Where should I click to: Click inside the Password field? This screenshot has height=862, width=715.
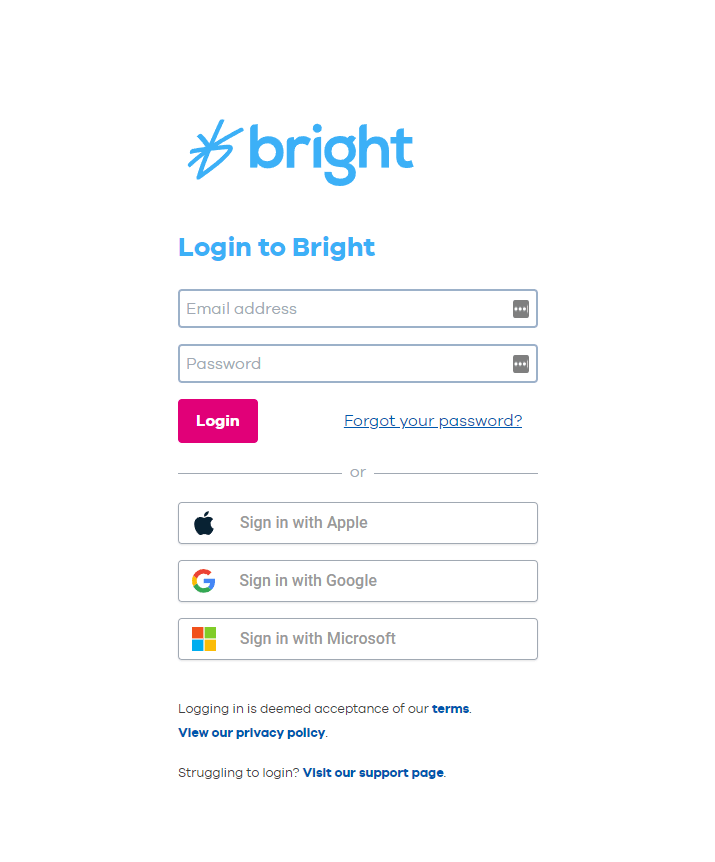coord(340,363)
